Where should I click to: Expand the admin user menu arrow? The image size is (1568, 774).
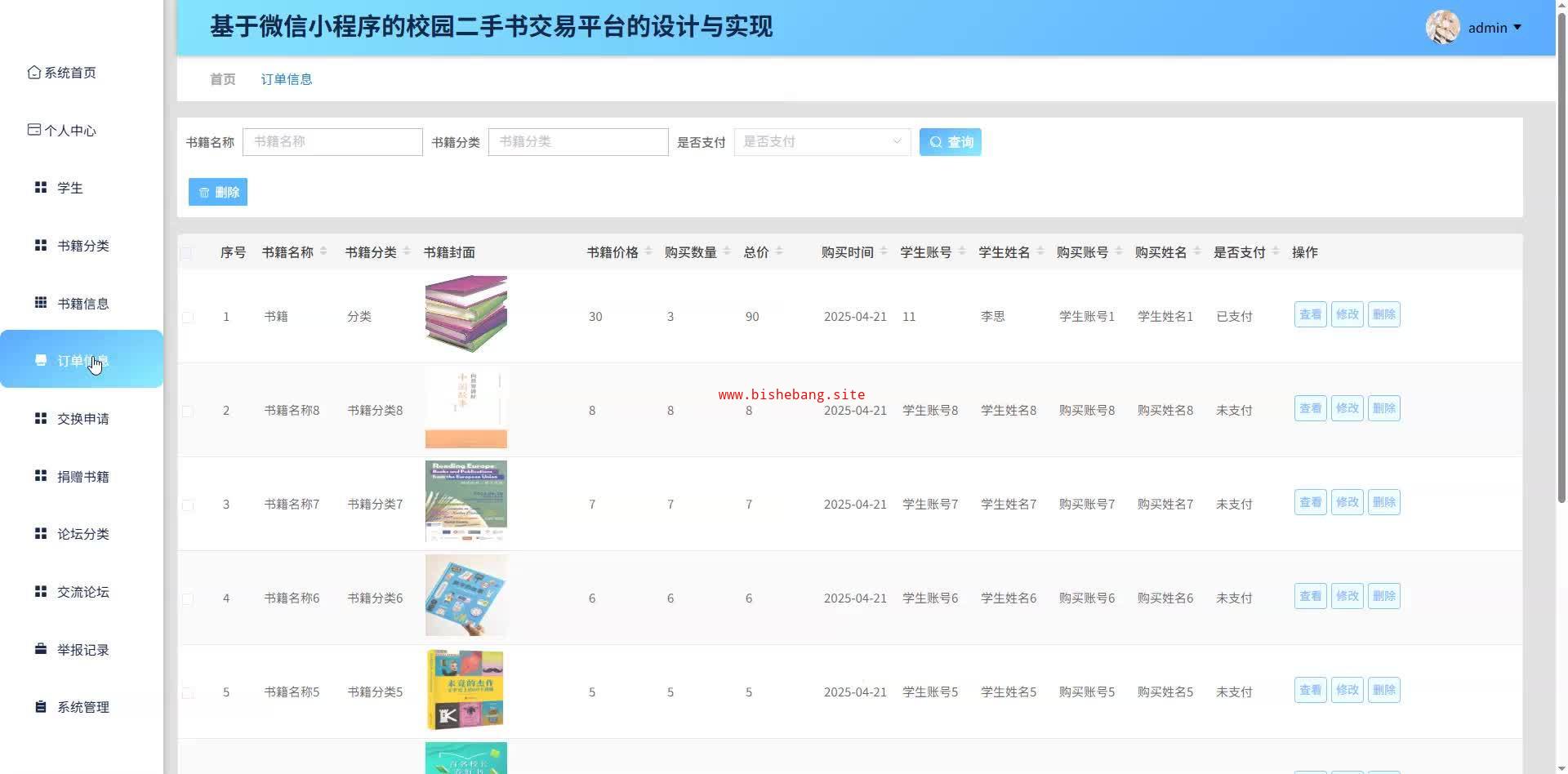[x=1517, y=28]
